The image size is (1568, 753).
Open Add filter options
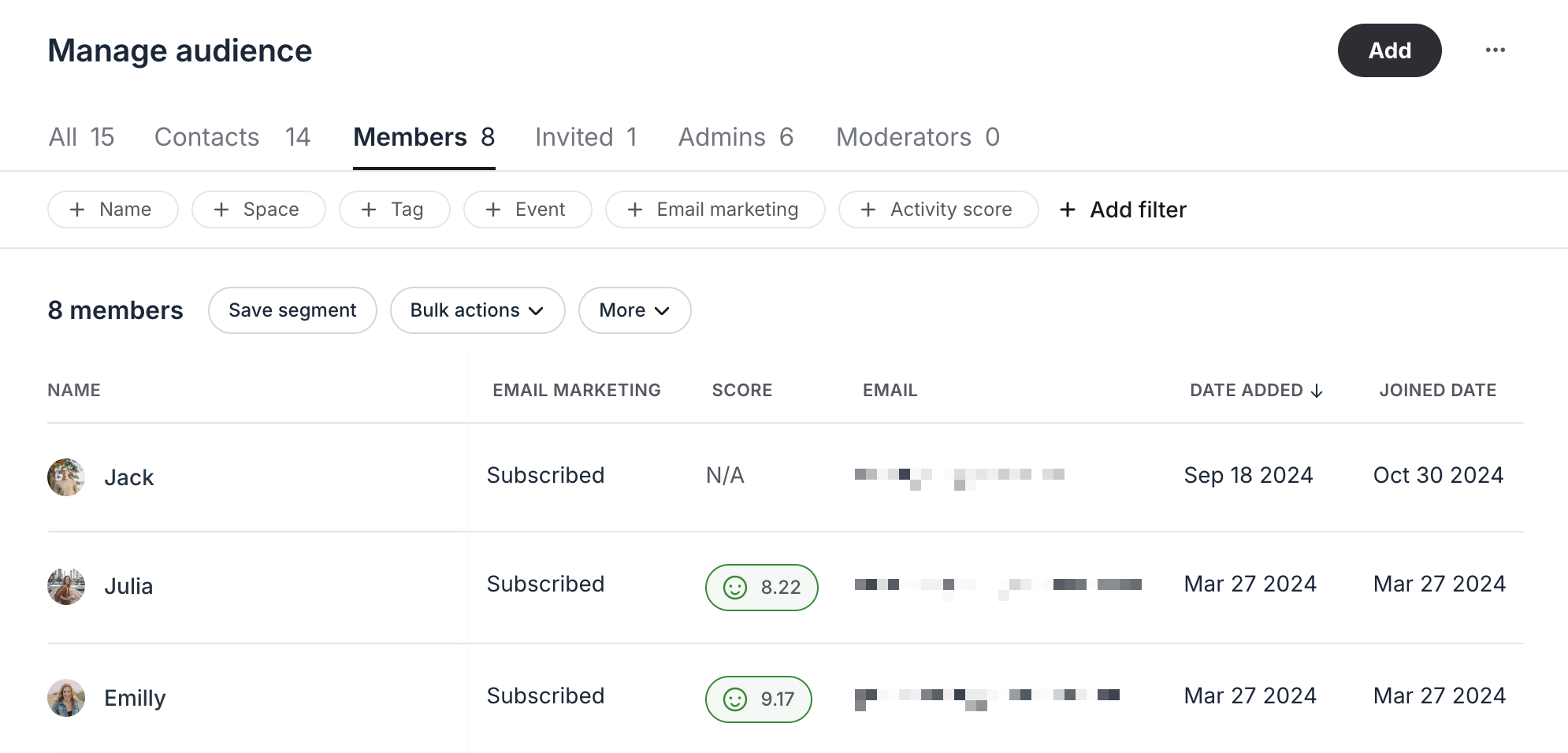(x=1122, y=210)
